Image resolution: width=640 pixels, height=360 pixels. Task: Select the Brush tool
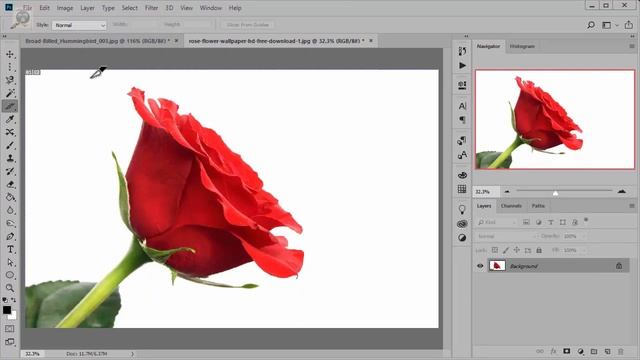click(x=10, y=145)
